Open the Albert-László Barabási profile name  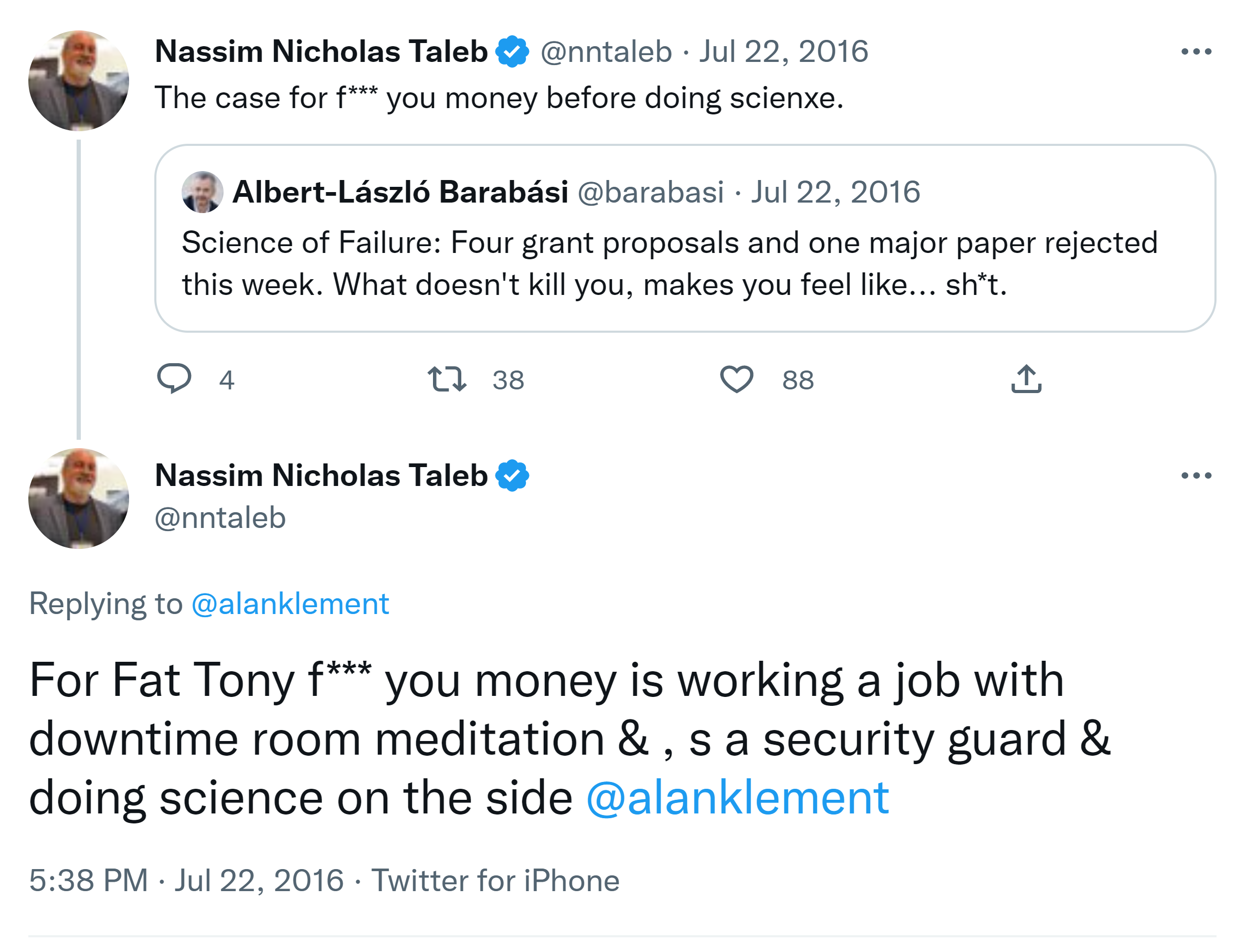click(x=400, y=192)
